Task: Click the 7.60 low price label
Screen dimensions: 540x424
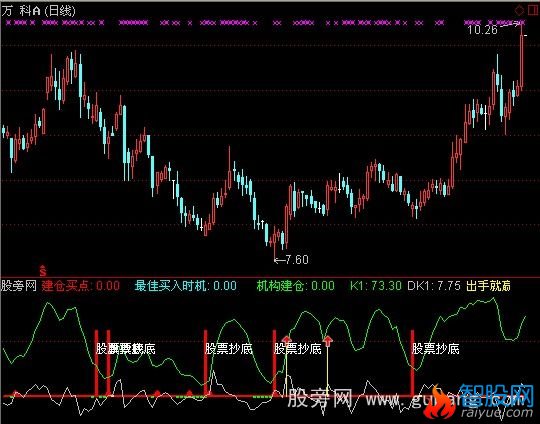Action: tap(297, 259)
